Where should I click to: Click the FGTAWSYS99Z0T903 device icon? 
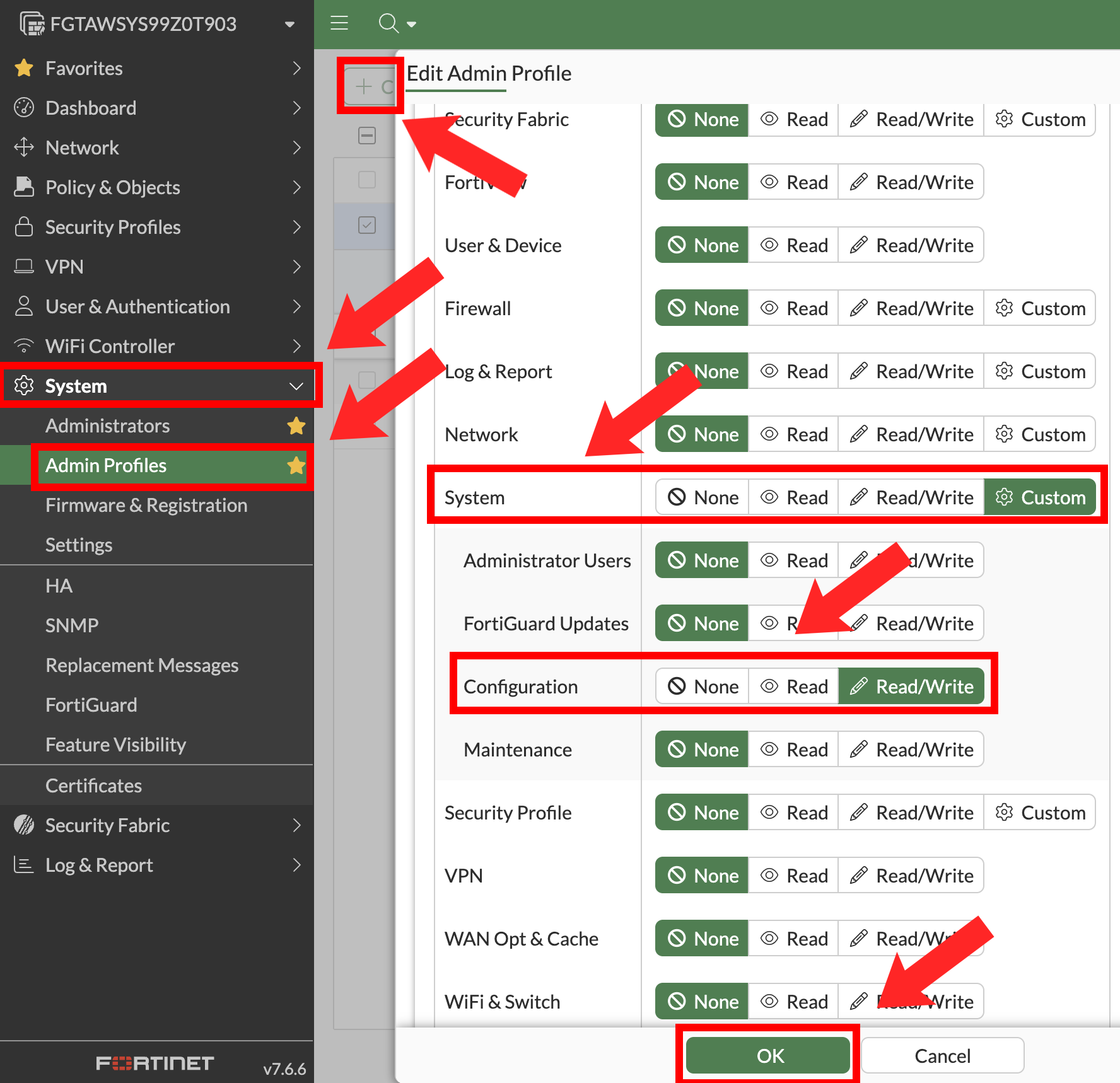(x=32, y=24)
